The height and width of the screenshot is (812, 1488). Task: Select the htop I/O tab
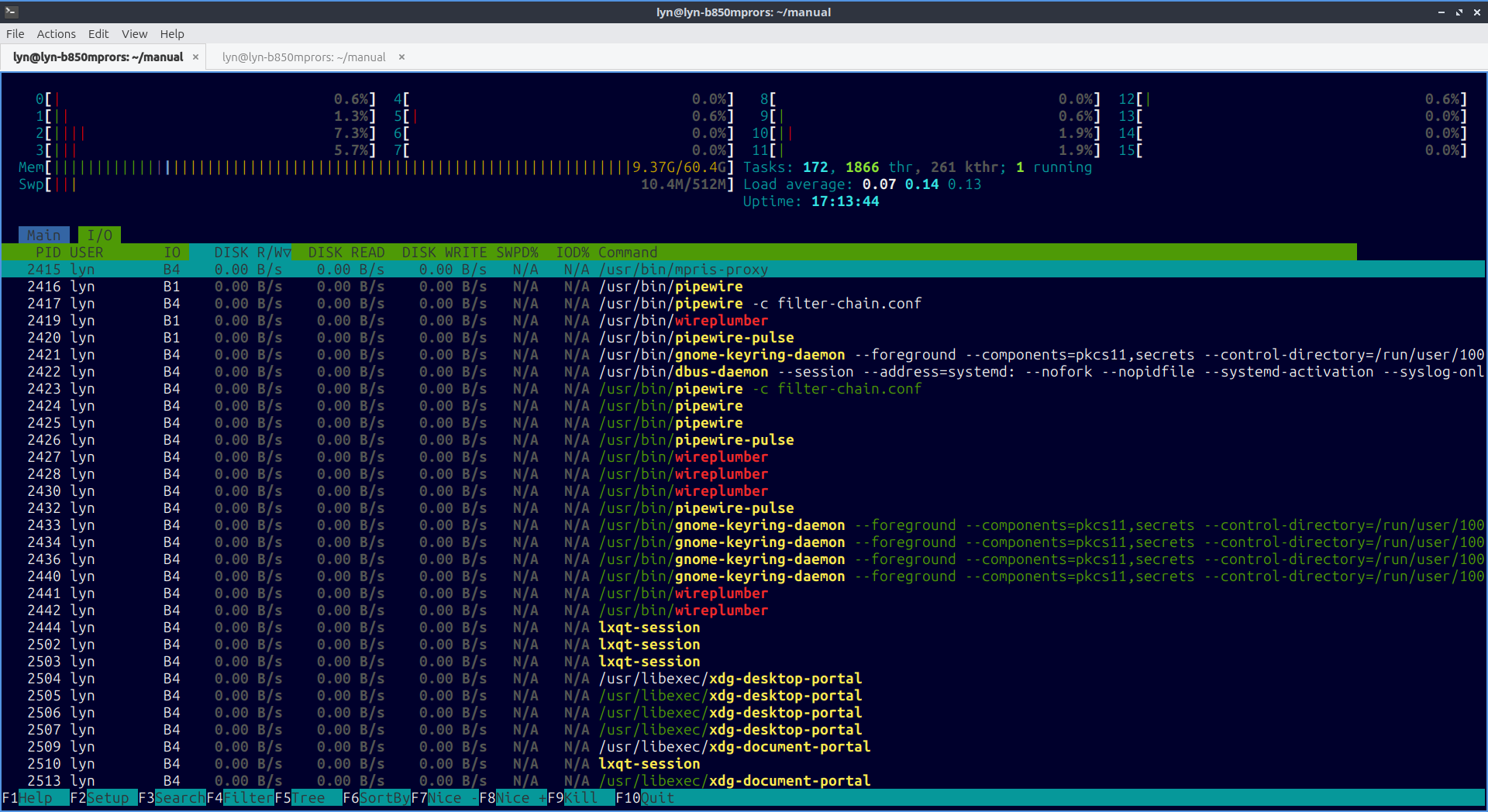tap(99, 236)
